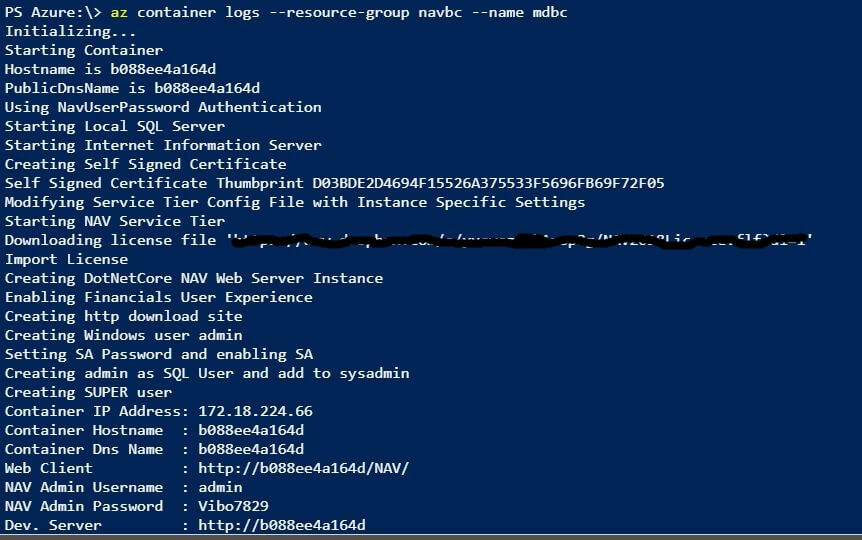
Task: Click the NAV Admin Username value admin
Action: tap(220, 487)
